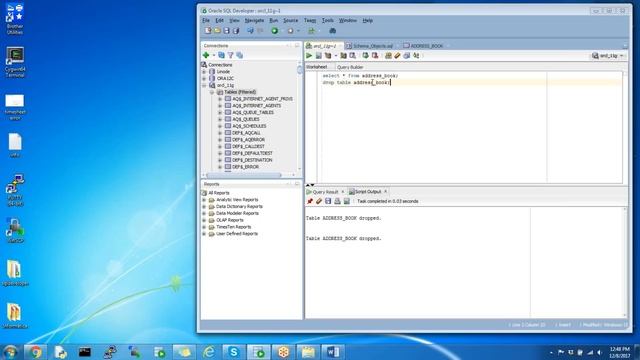The image size is (640, 360).
Task: Click the Refresh connections icon
Action: click(221, 55)
